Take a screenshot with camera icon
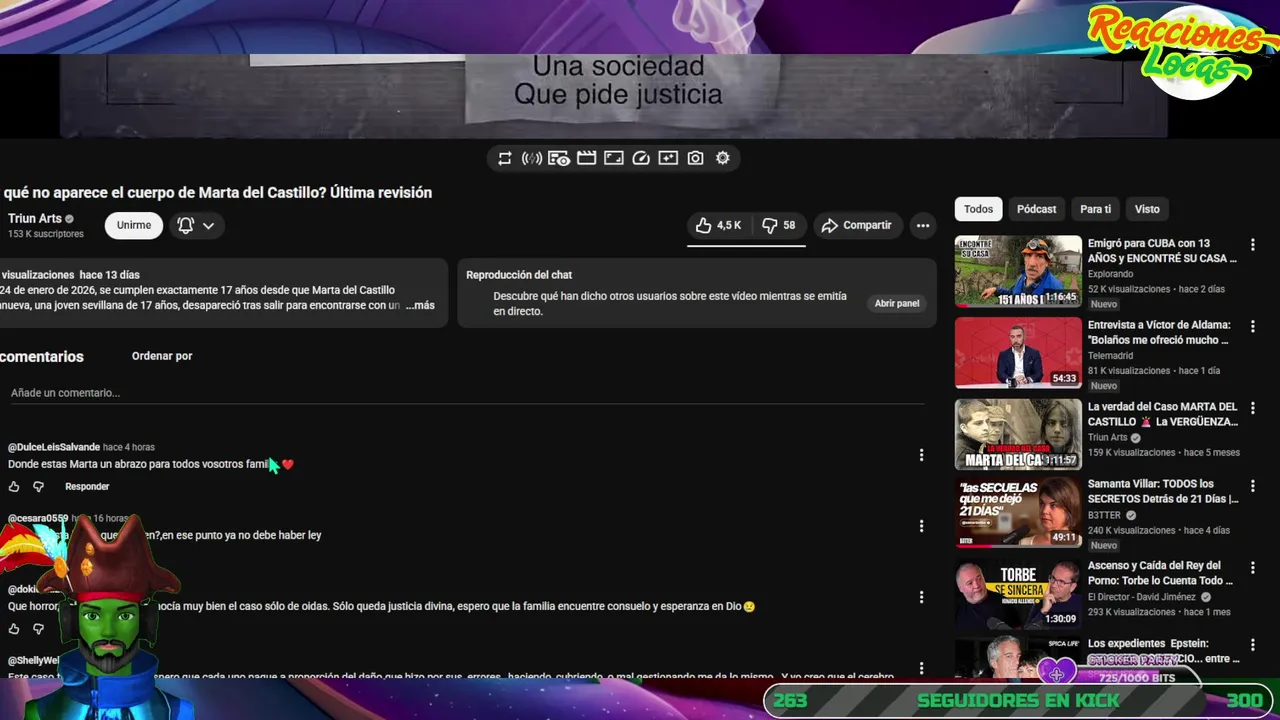 tap(695, 158)
